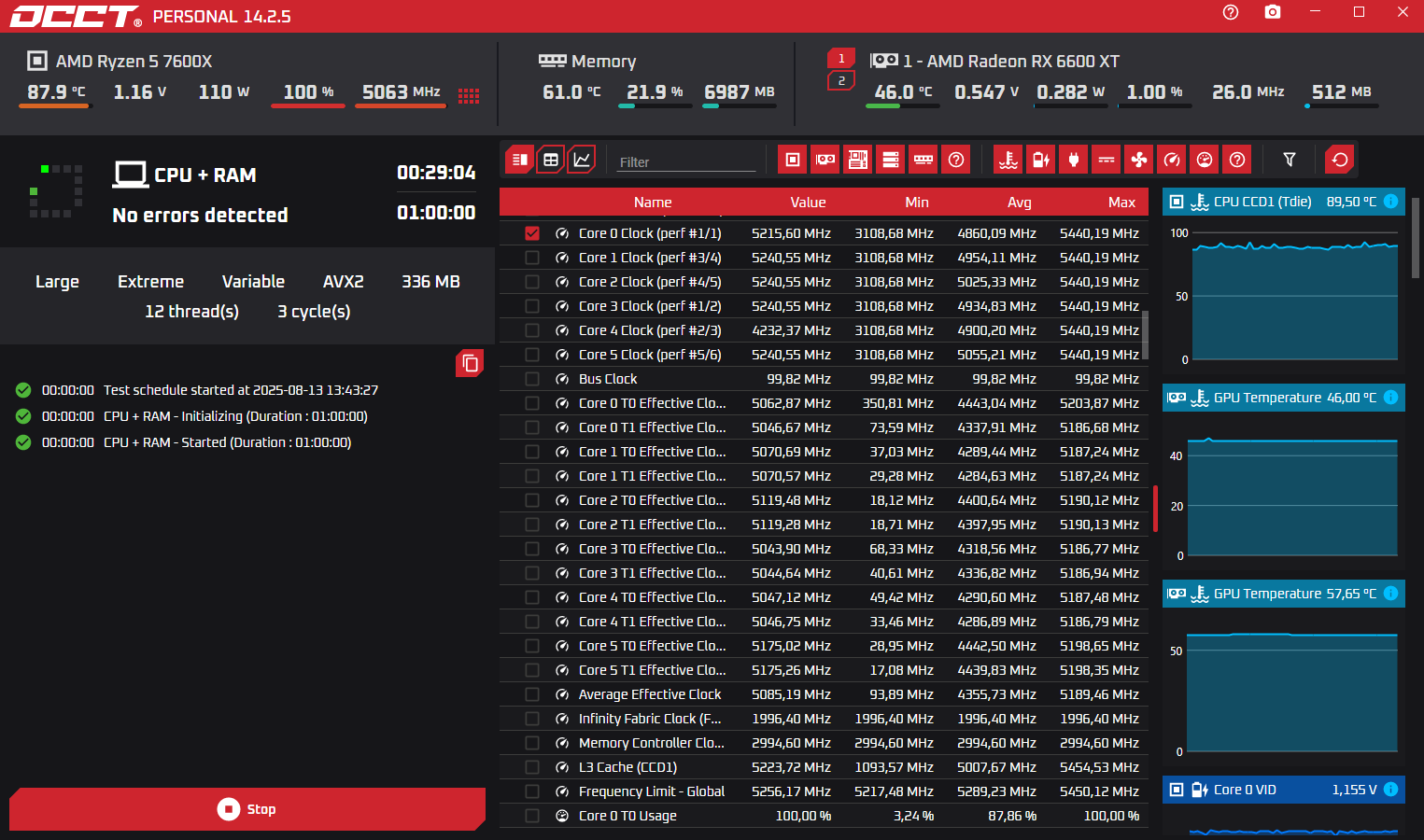Toggle the unknown hardware question-mark filter
Image resolution: width=1424 pixels, height=840 pixels.
click(956, 160)
